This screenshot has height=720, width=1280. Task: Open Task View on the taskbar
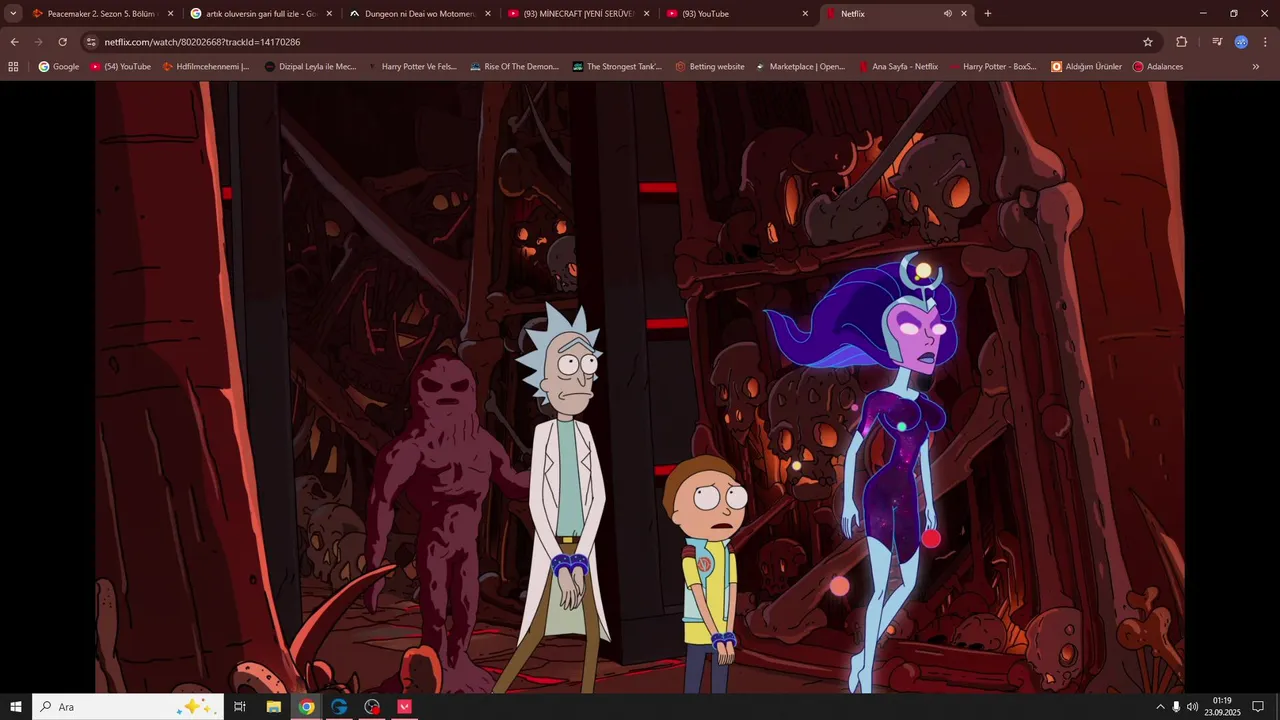click(x=240, y=707)
